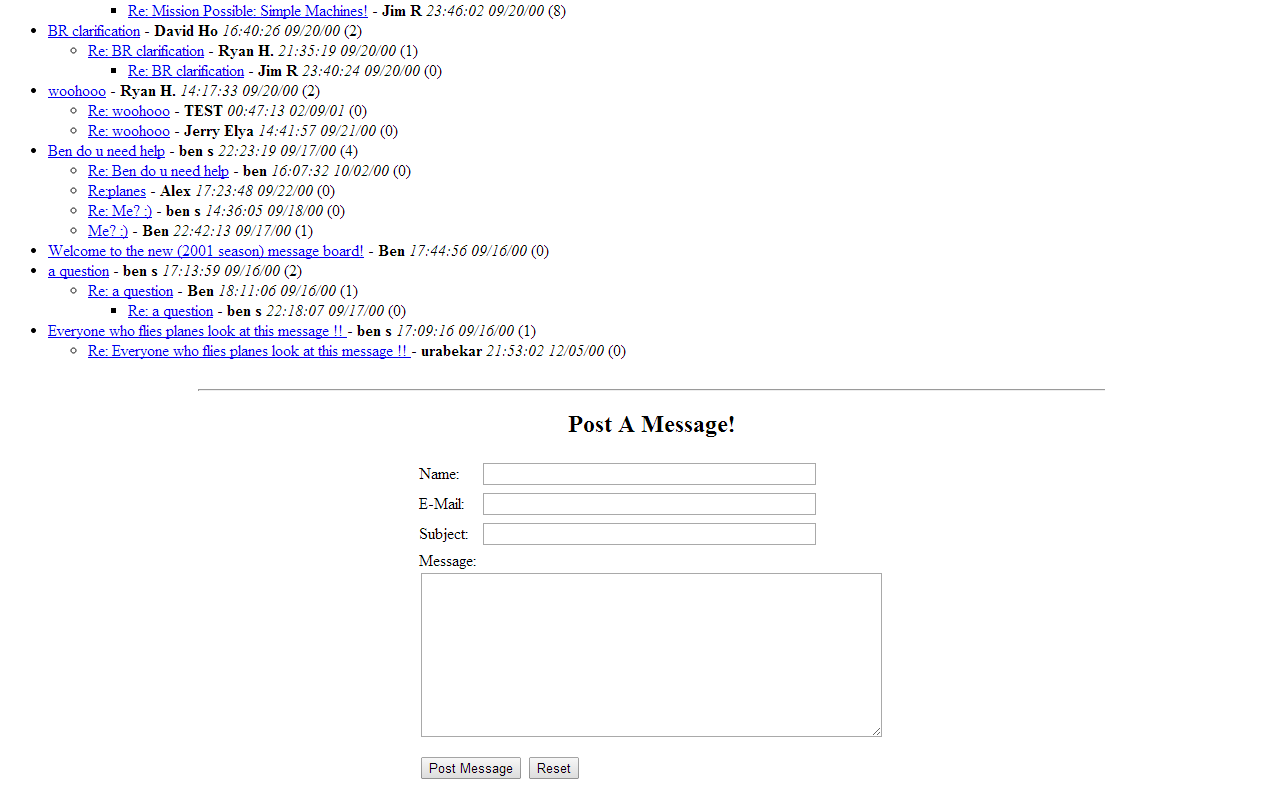Open Jim R's 'Re: BR clarification' reply
This screenshot has width=1263, height=800.
186,71
